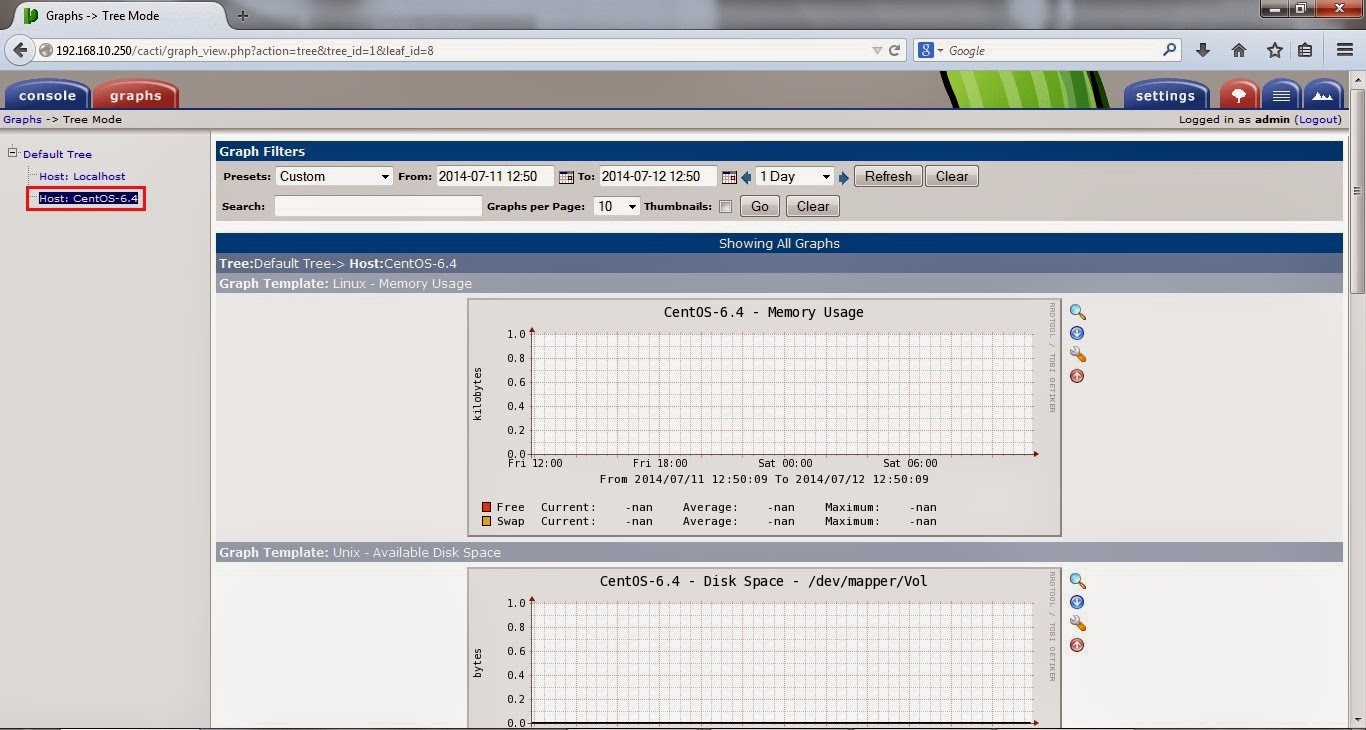
Task: Open the Presets dropdown
Action: 333,176
